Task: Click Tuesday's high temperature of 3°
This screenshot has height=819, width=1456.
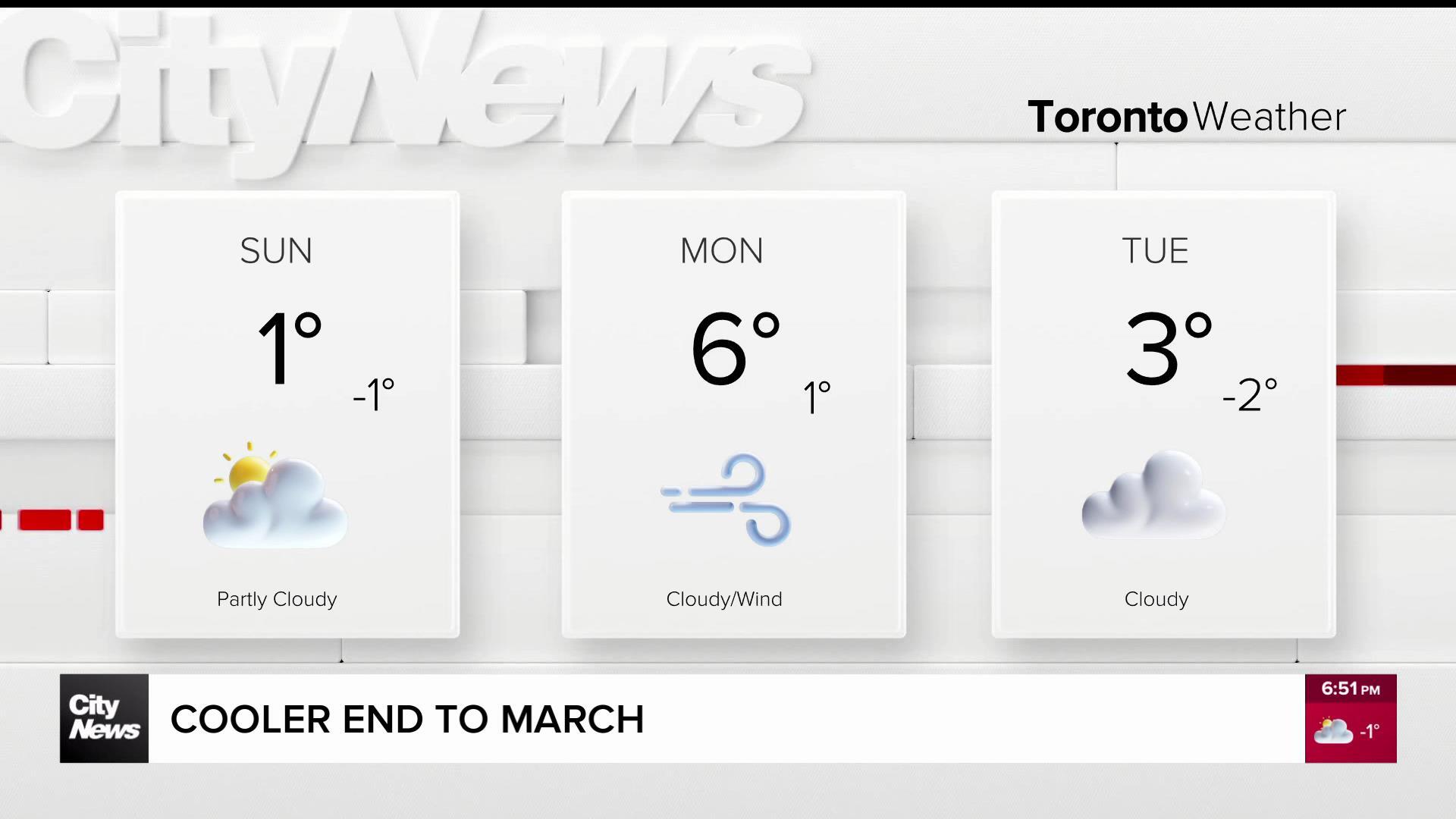Action: coord(1167,348)
